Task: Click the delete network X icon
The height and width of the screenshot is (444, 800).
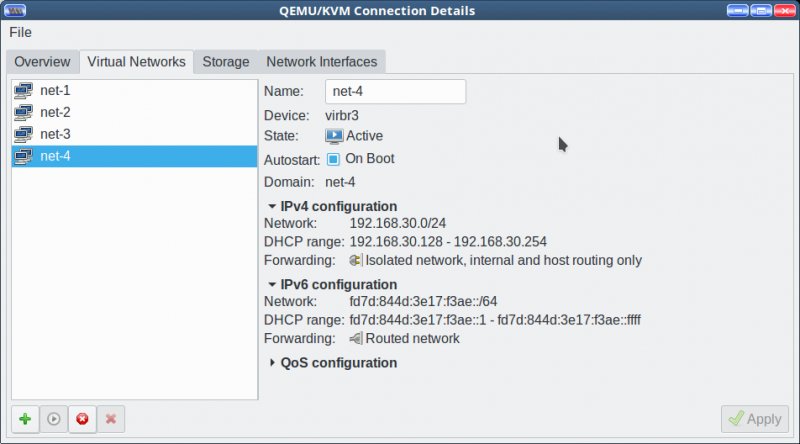Action: pos(111,419)
